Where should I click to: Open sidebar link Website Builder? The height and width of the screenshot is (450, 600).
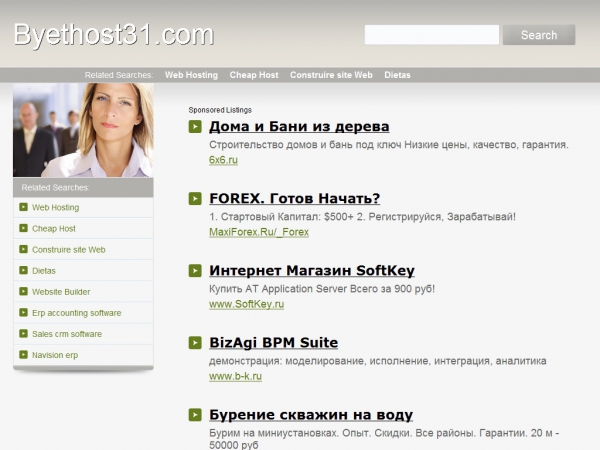[x=61, y=292]
